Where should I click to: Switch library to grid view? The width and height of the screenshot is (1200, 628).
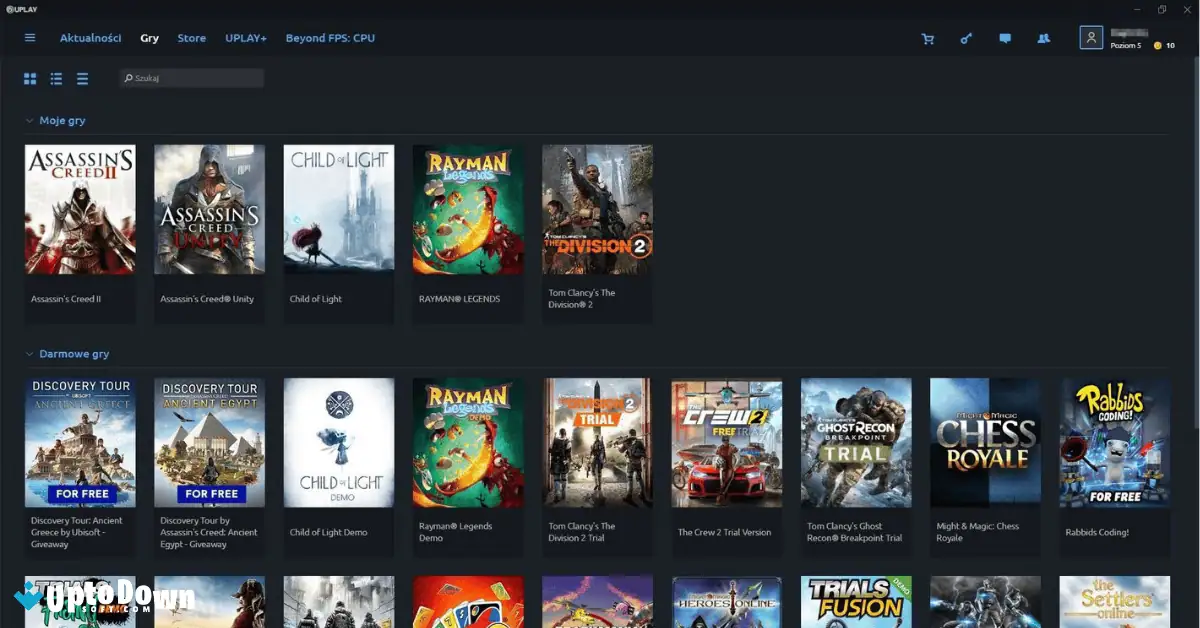pyautogui.click(x=29, y=78)
